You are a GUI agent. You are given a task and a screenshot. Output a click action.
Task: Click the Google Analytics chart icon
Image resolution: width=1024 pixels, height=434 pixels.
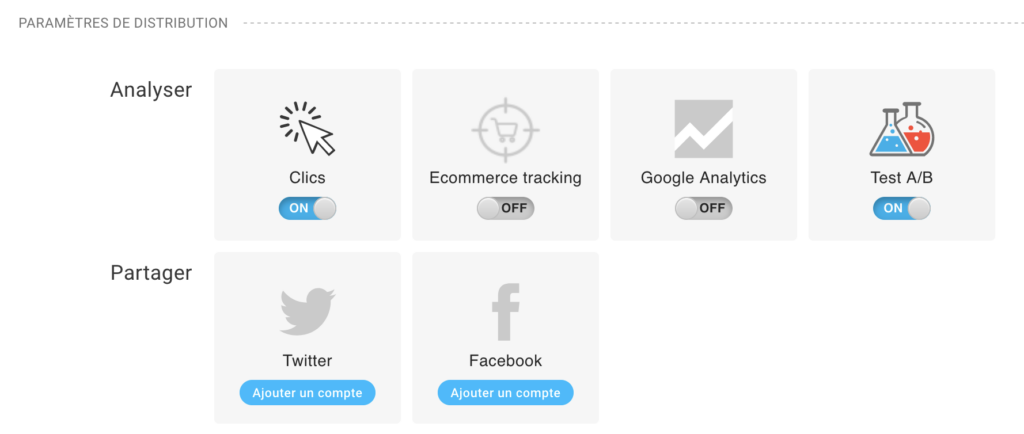703,129
